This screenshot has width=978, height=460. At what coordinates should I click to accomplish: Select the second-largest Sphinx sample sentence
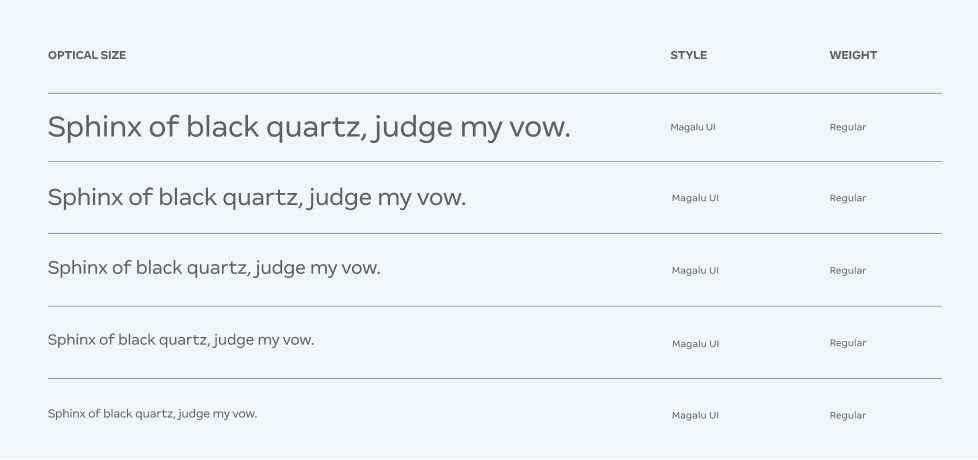tap(257, 198)
